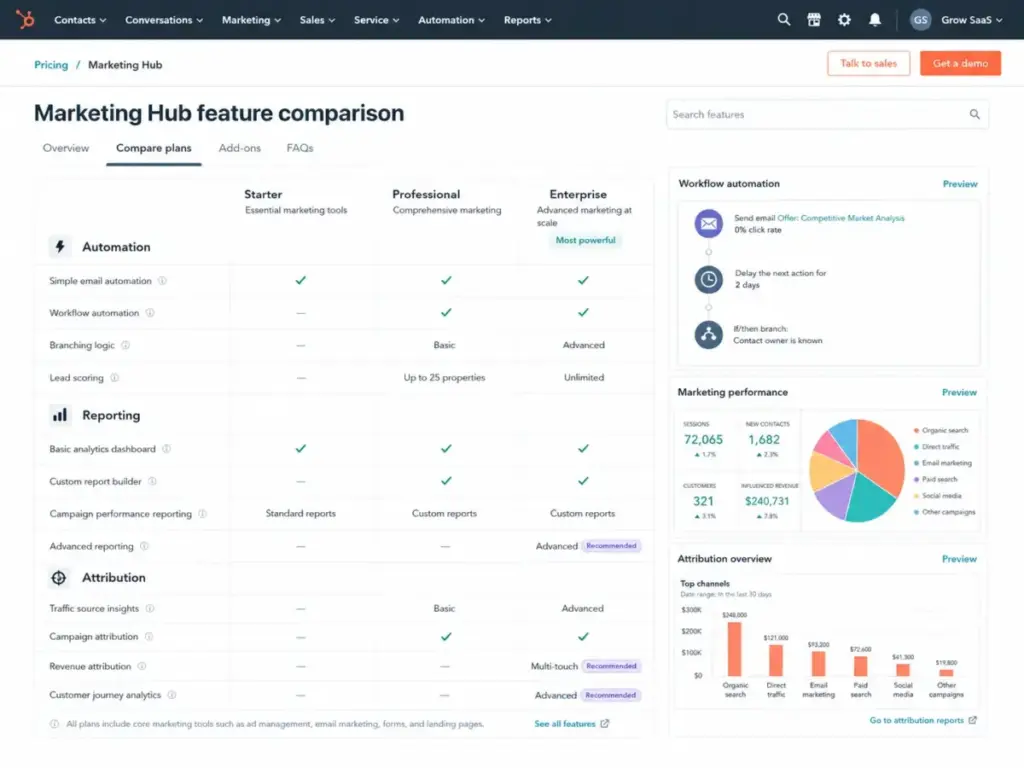Click the Direct traffic legend dot
Screen dimensions: 1024x768
(916, 447)
